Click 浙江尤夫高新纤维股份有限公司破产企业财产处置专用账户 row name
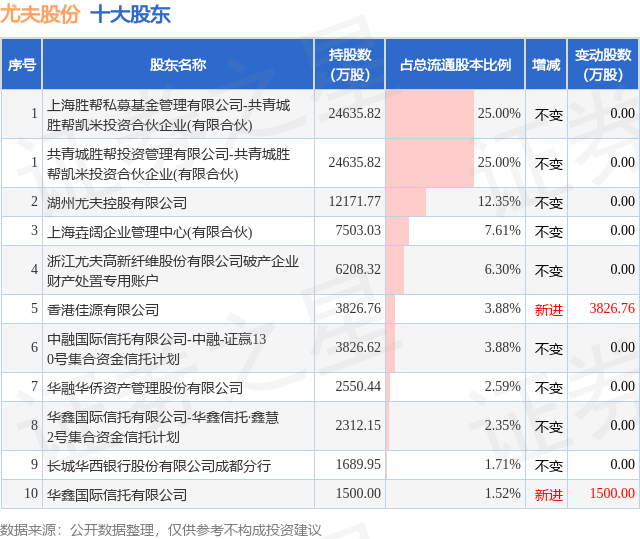Image resolution: width=640 pixels, height=539 pixels. tap(173, 271)
